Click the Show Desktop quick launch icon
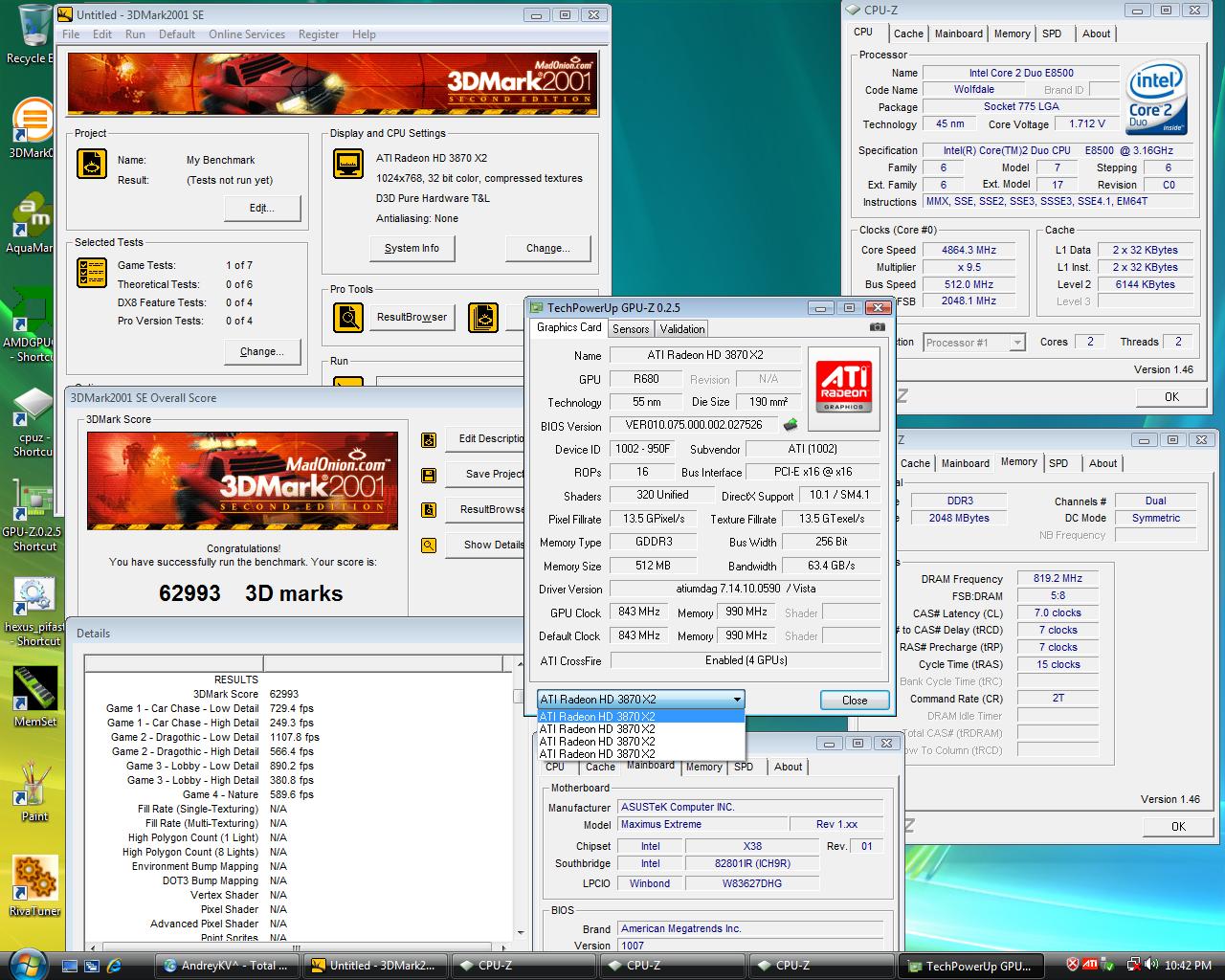This screenshot has height=980, width=1225. pos(70,966)
